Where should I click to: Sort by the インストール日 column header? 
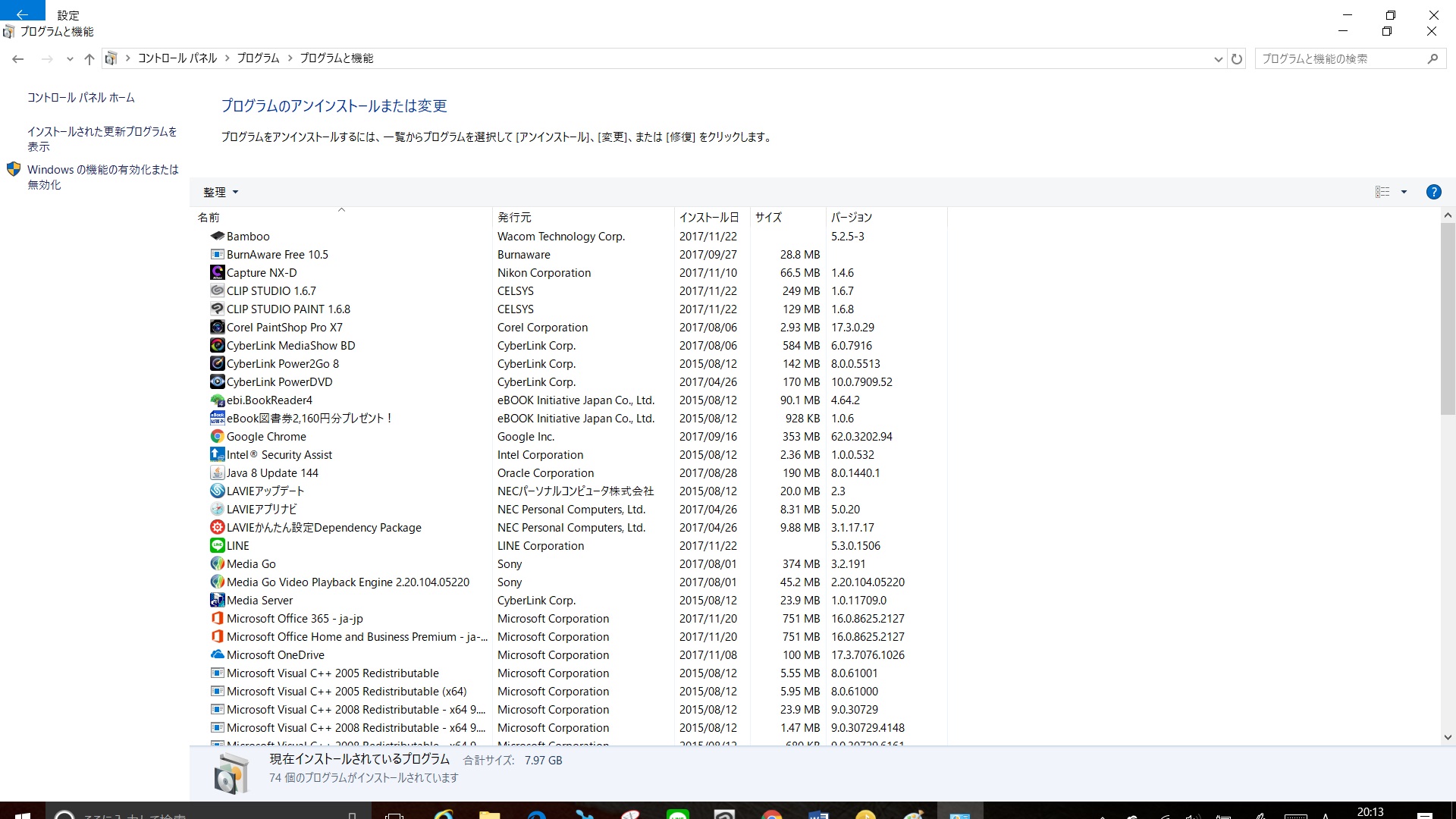click(x=708, y=217)
